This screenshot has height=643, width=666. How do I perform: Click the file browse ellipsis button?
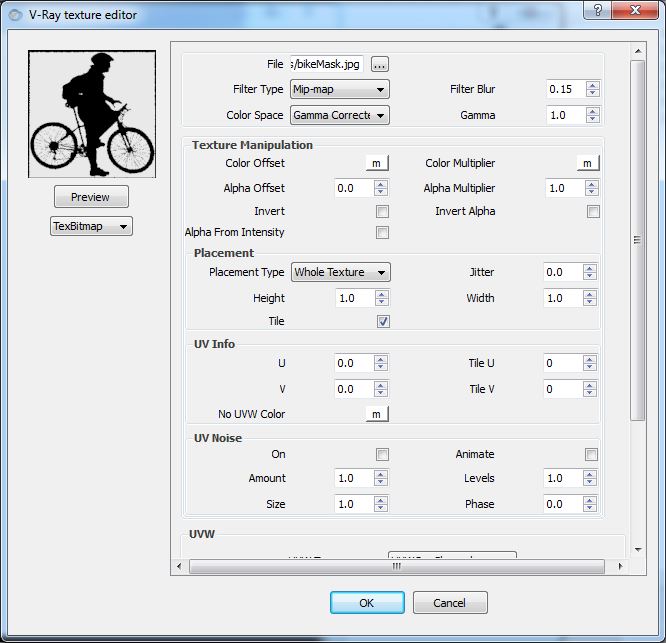pyautogui.click(x=380, y=65)
